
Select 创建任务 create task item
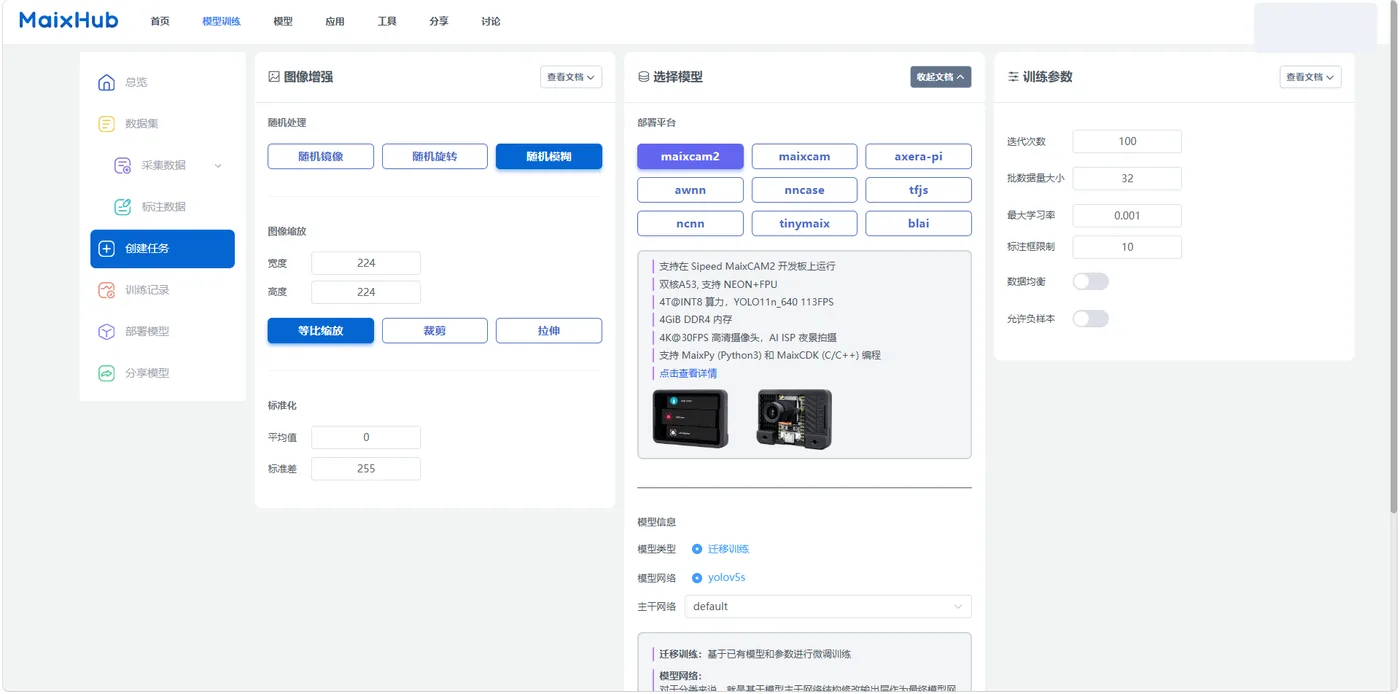[x=162, y=249]
